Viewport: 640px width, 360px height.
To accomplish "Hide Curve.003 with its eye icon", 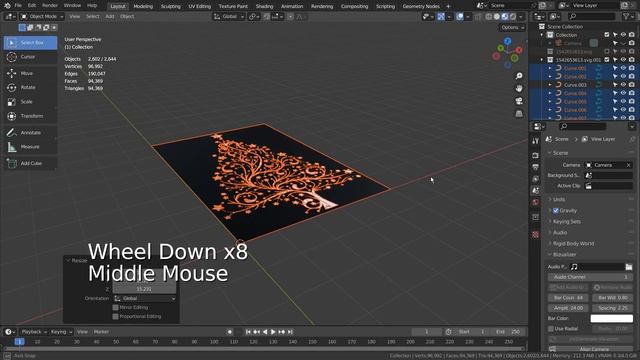I will (623, 85).
